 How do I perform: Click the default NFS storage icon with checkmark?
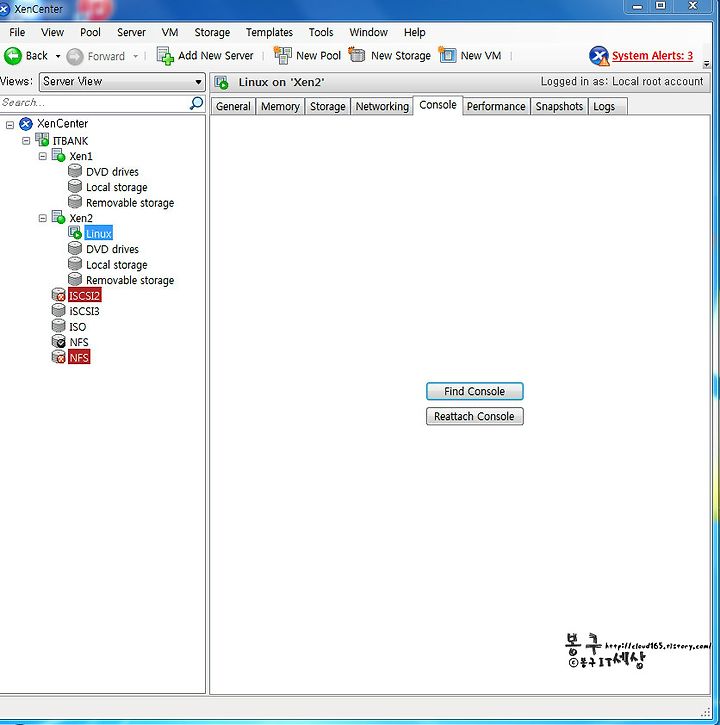pos(59,342)
